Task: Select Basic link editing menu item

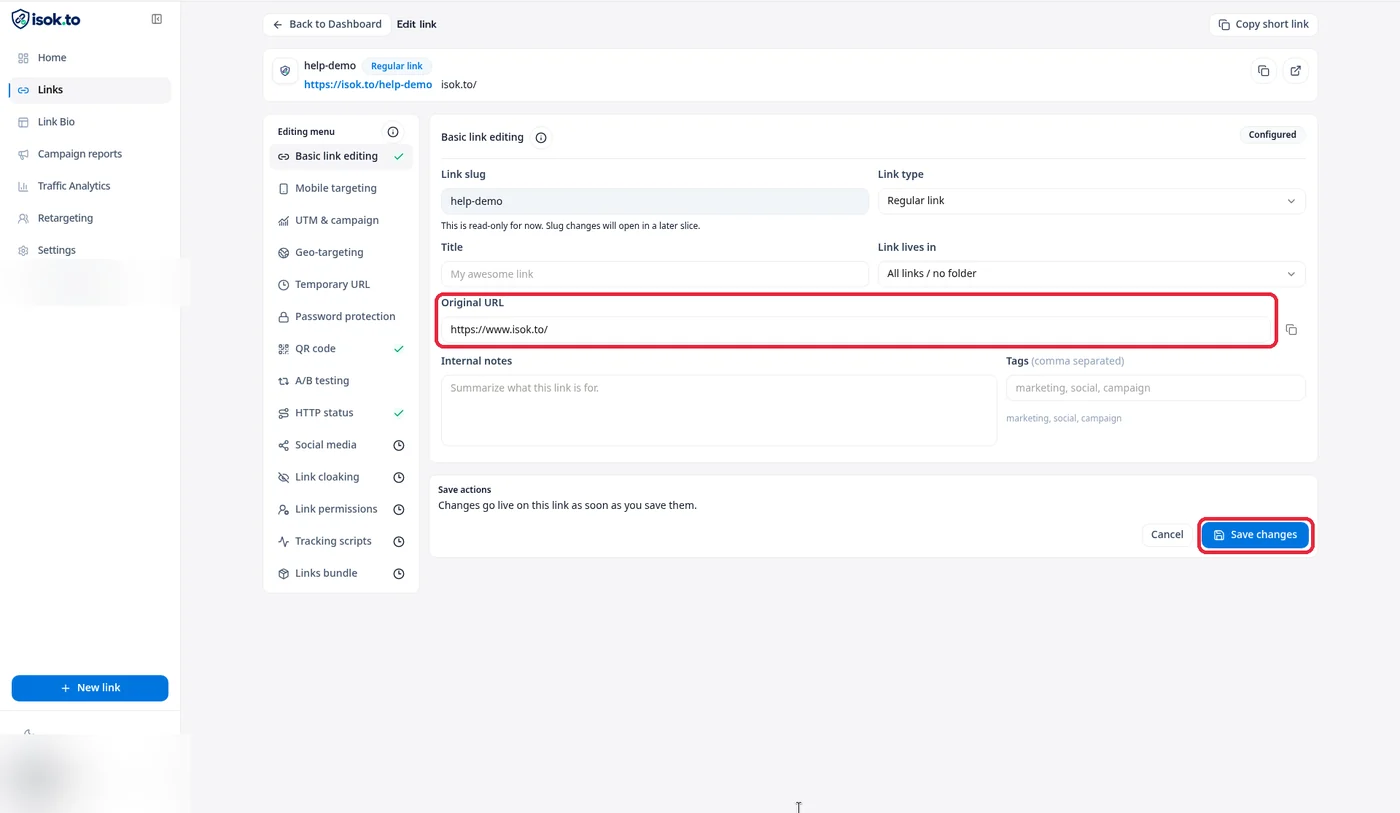Action: coord(341,156)
